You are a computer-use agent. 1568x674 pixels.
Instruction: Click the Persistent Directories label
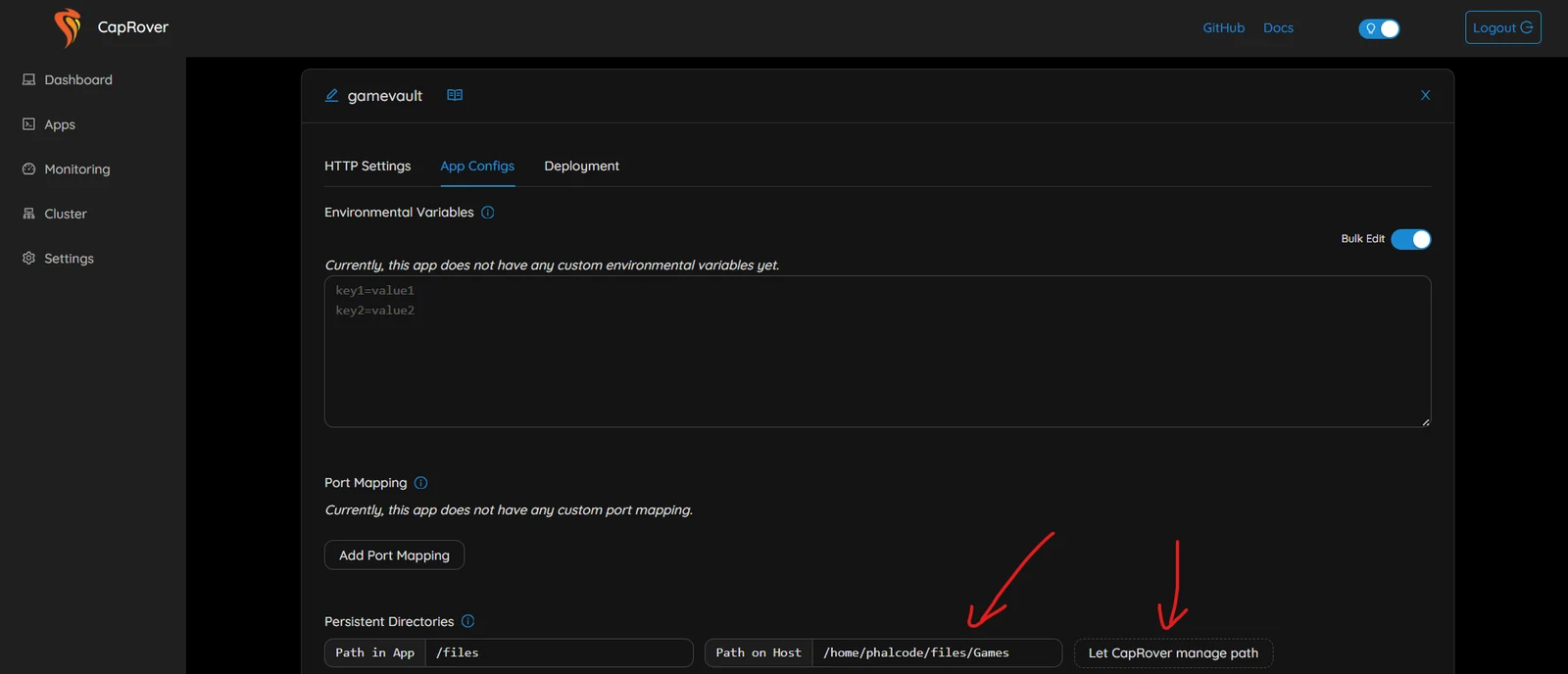click(x=389, y=622)
